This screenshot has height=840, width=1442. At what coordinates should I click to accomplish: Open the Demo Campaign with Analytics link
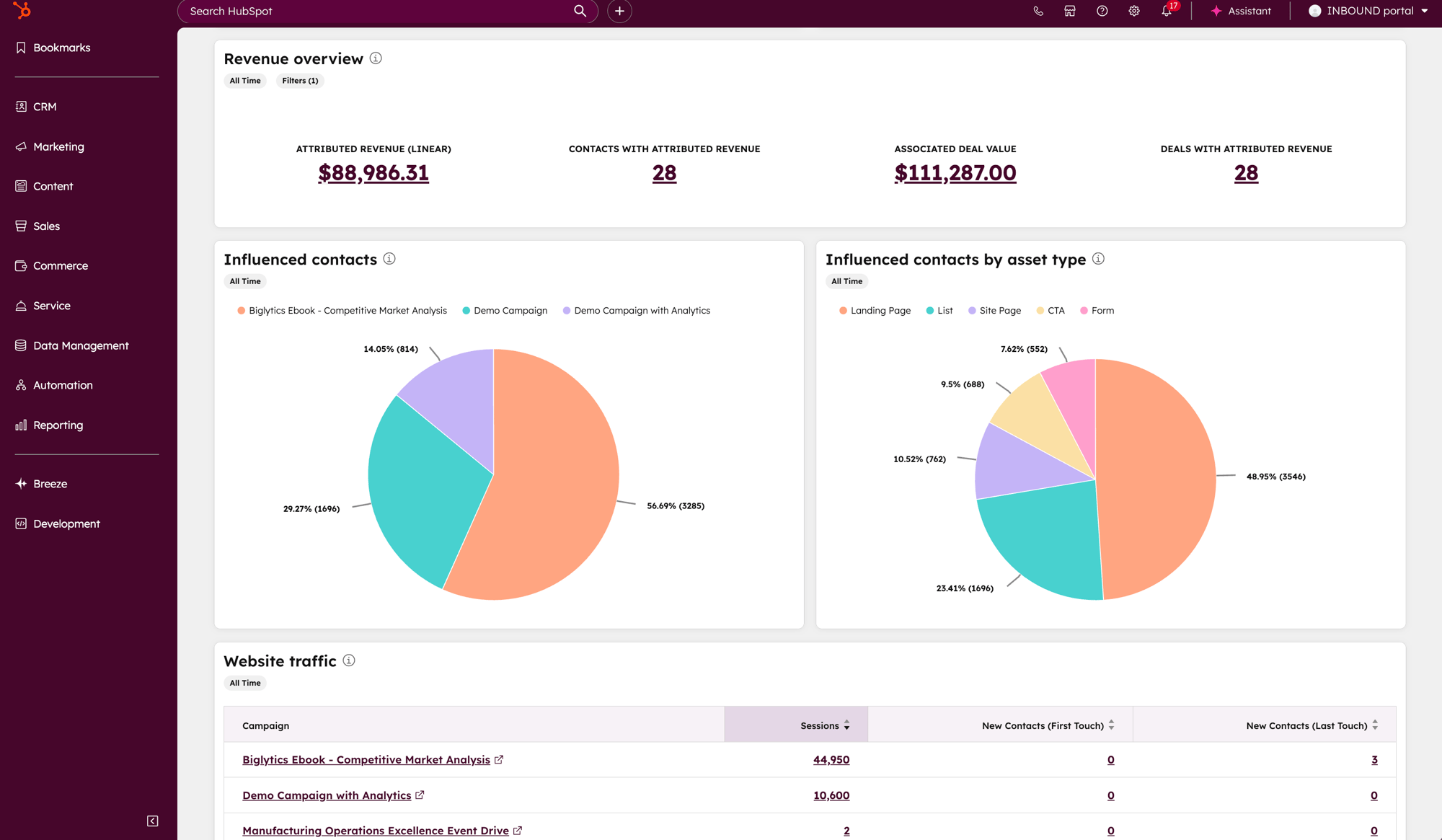(x=327, y=795)
